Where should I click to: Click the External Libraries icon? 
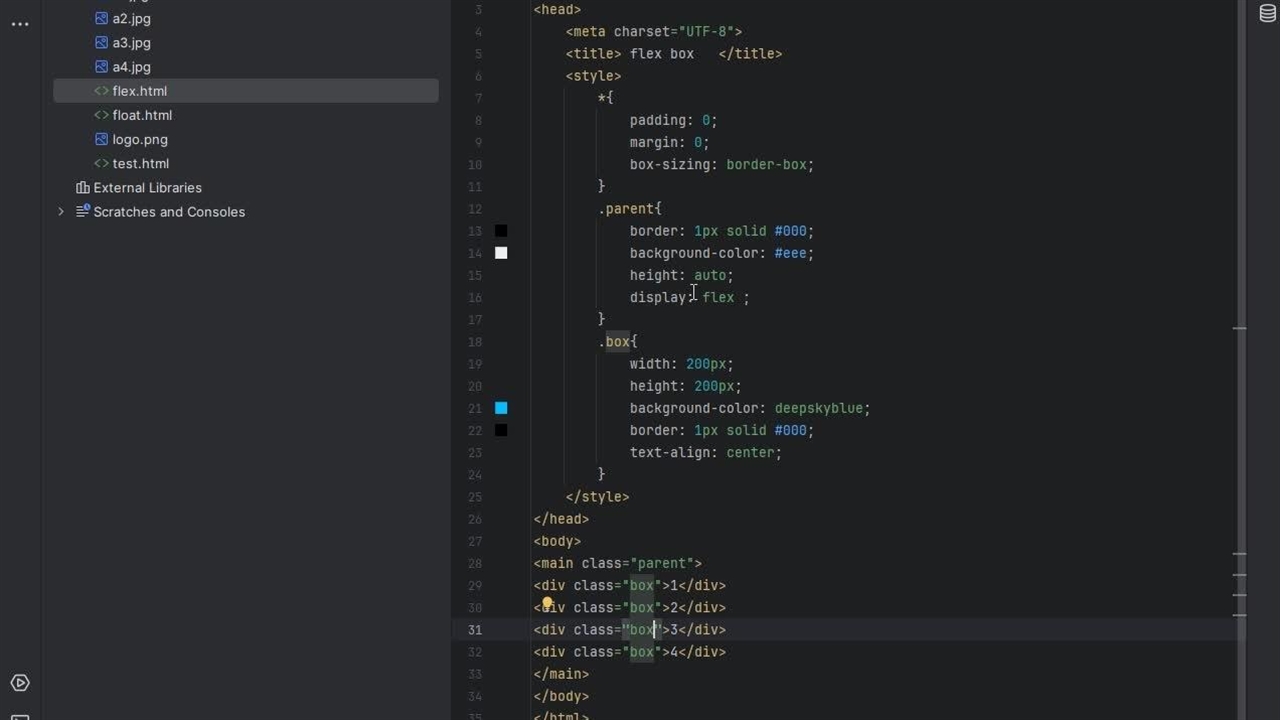click(83, 188)
